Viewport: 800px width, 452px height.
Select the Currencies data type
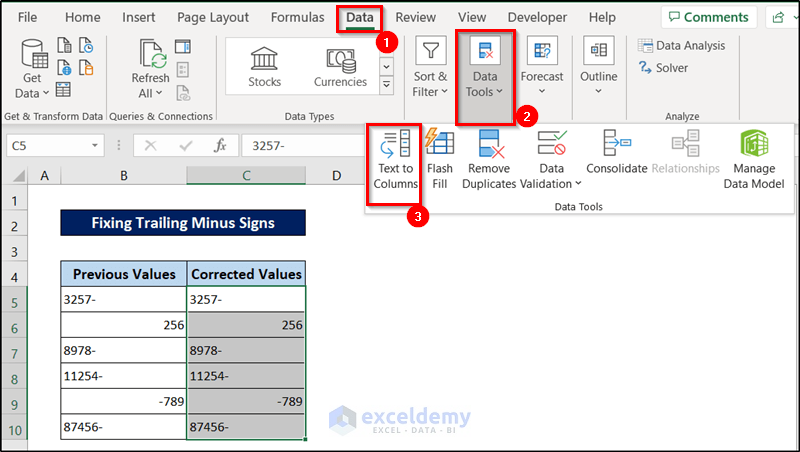click(x=340, y=67)
